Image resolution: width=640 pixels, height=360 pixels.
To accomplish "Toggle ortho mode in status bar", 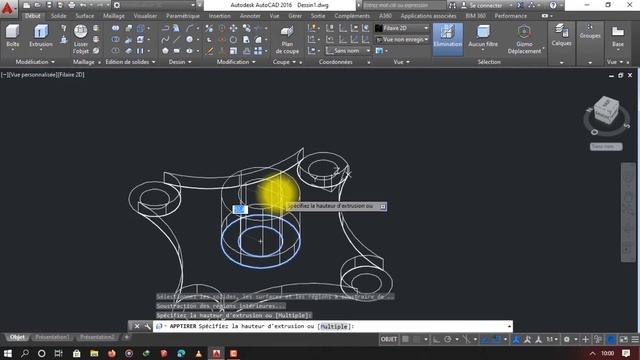I will (436, 339).
